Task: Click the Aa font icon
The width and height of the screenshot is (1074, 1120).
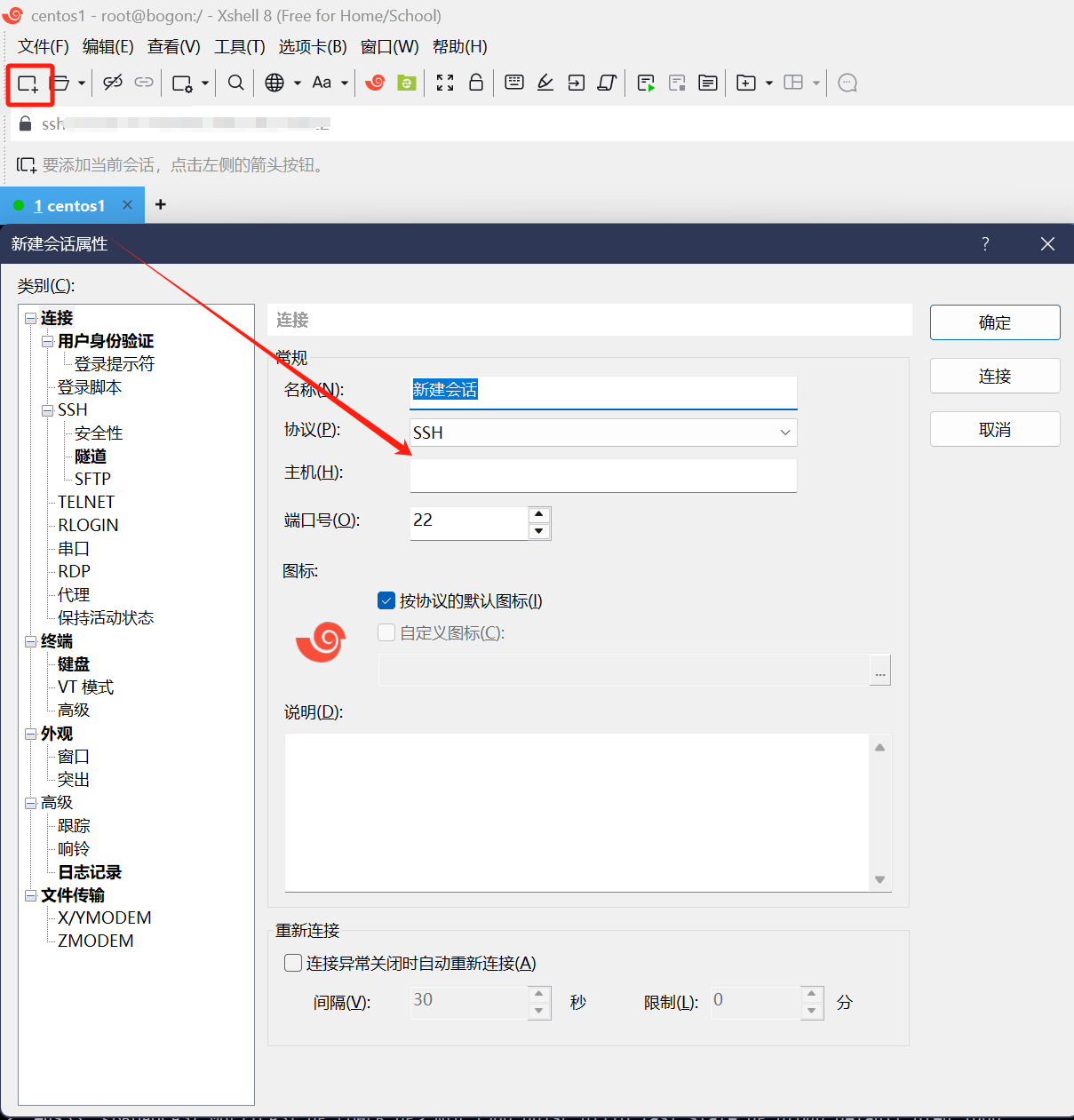Action: pyautogui.click(x=322, y=83)
